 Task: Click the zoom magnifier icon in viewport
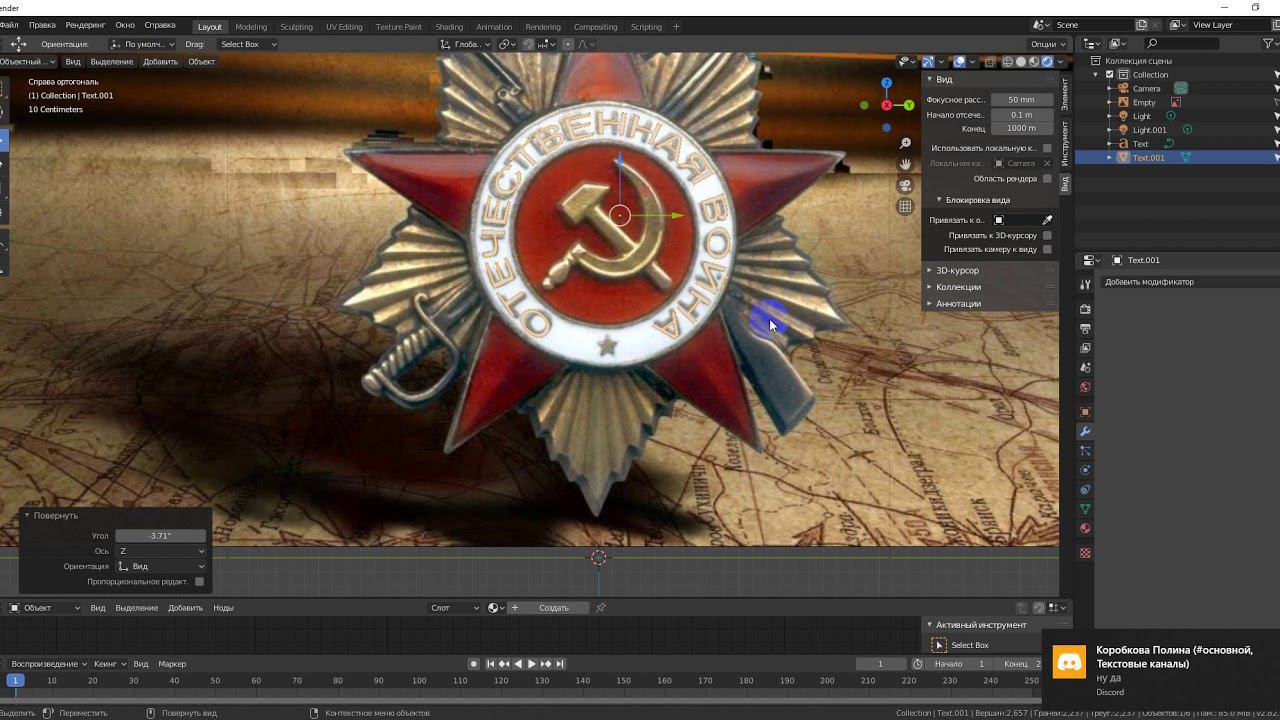(x=905, y=144)
